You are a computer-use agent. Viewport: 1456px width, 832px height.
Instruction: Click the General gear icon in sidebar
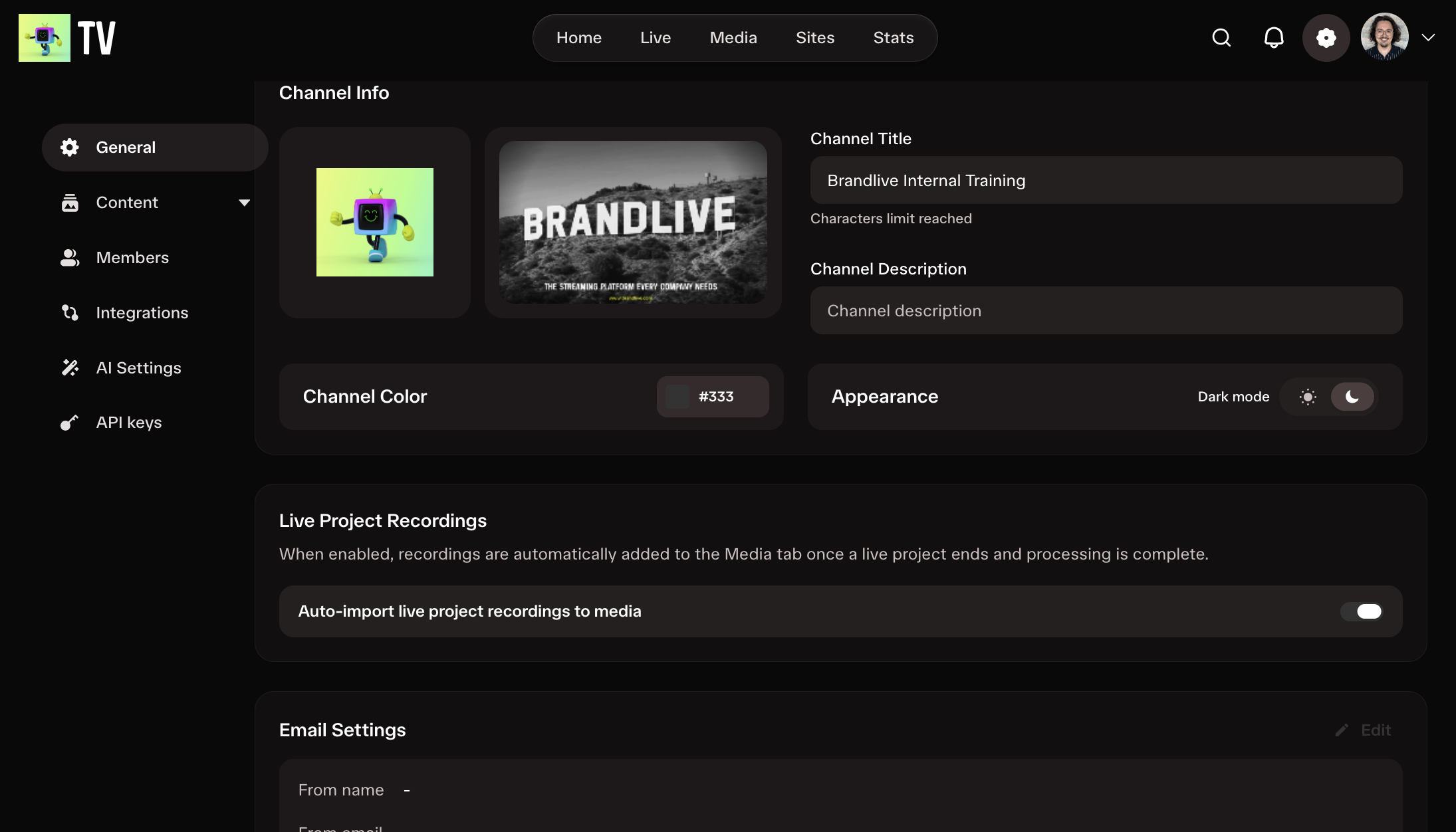70,148
